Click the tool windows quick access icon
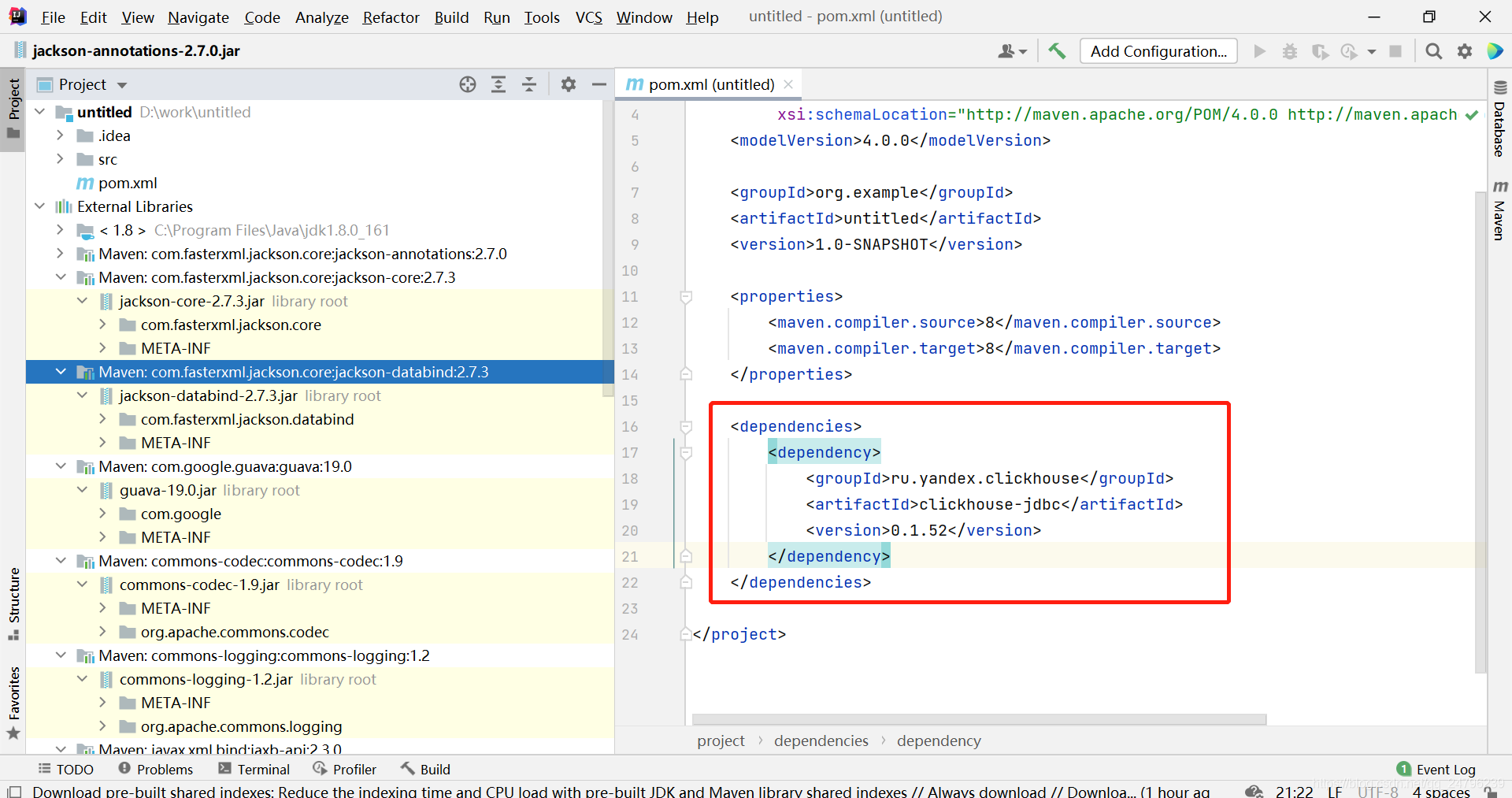The width and height of the screenshot is (1512, 798). 14,791
